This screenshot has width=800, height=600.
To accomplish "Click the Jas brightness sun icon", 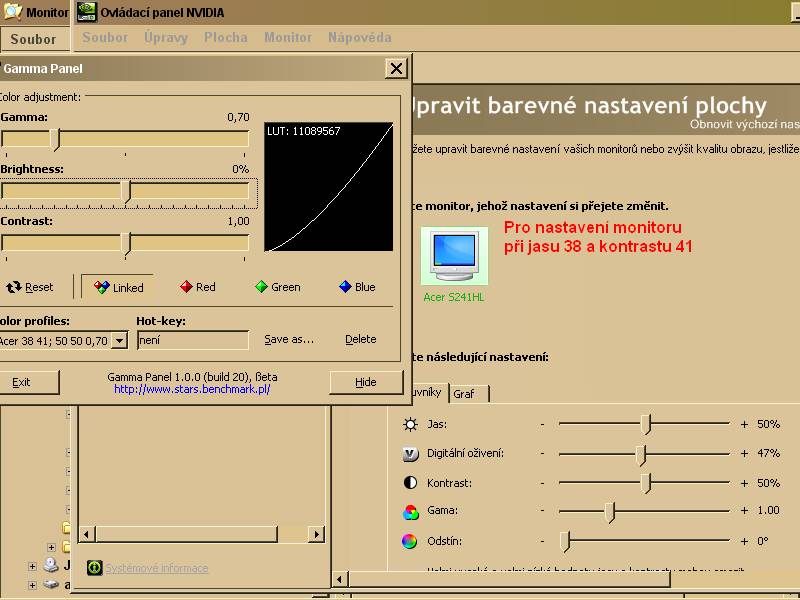I will click(410, 424).
